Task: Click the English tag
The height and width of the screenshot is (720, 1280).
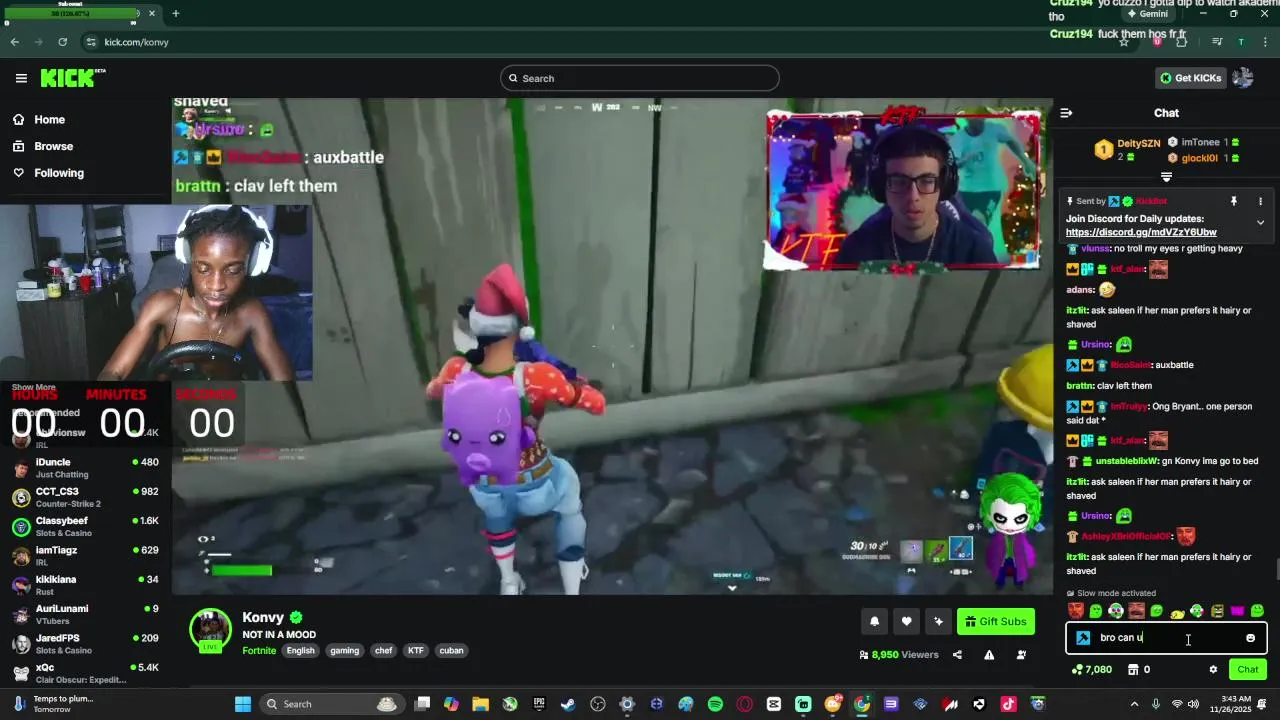Action: [300, 651]
